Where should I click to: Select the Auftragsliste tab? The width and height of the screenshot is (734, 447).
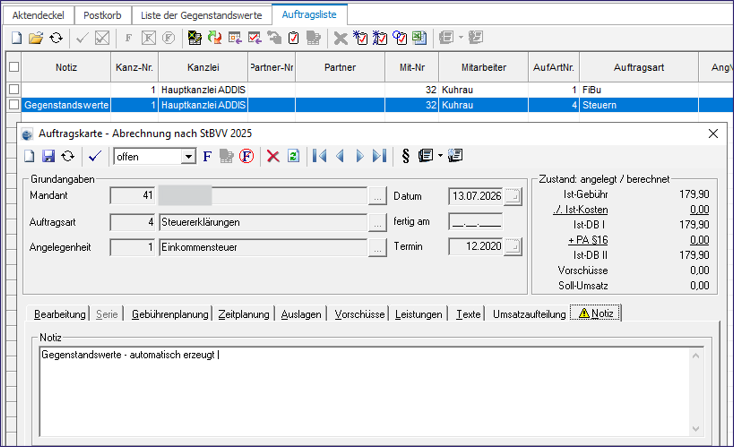(309, 15)
